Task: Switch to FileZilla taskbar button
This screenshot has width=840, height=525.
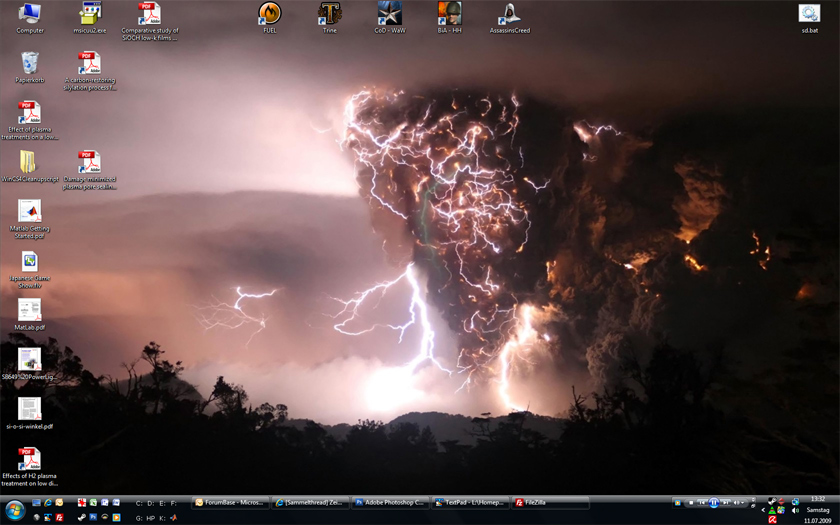Action: click(x=550, y=502)
